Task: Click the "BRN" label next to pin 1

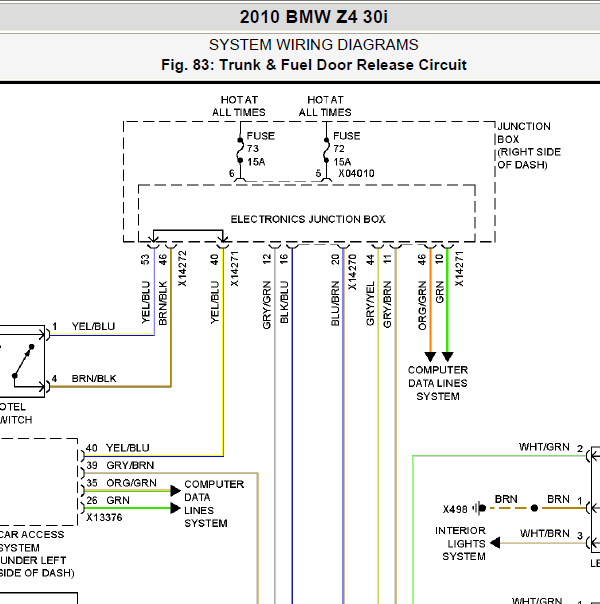Action: [558, 499]
